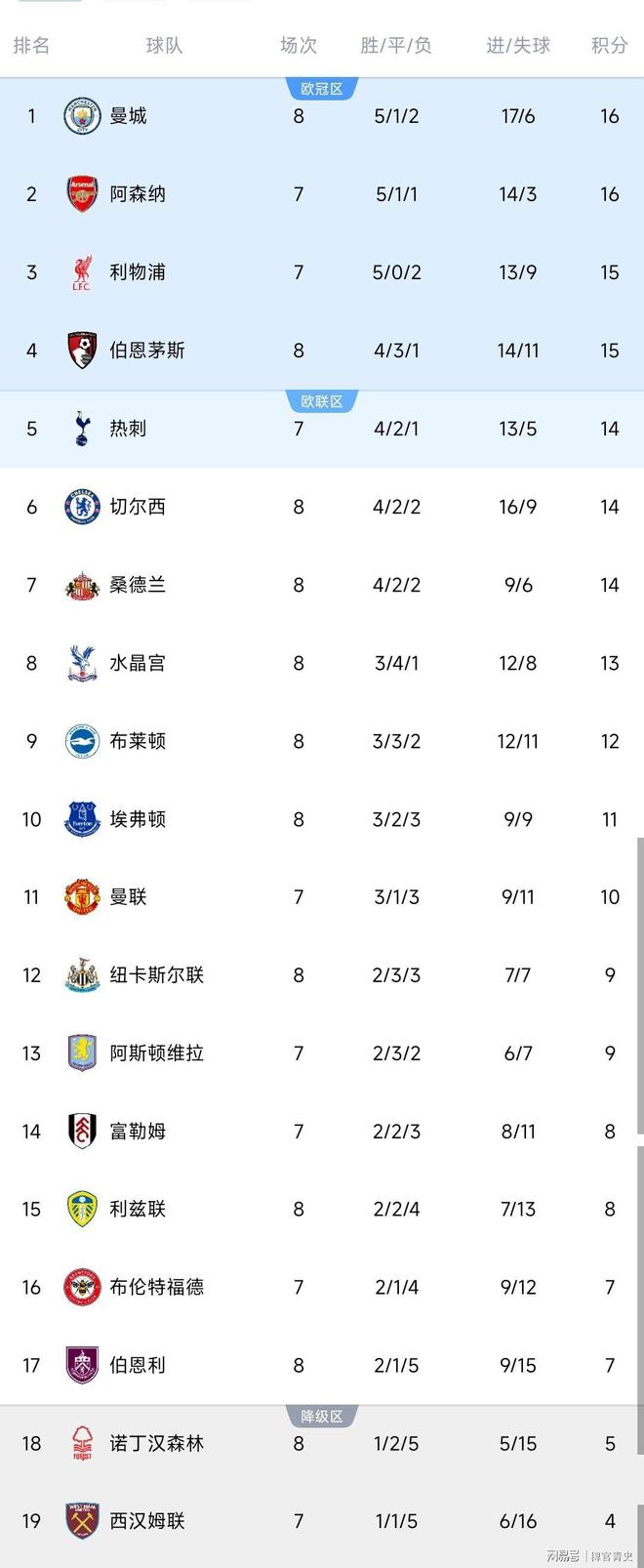Click the Chelsea club crest
Screen dimensions: 644x1568
coord(82,507)
